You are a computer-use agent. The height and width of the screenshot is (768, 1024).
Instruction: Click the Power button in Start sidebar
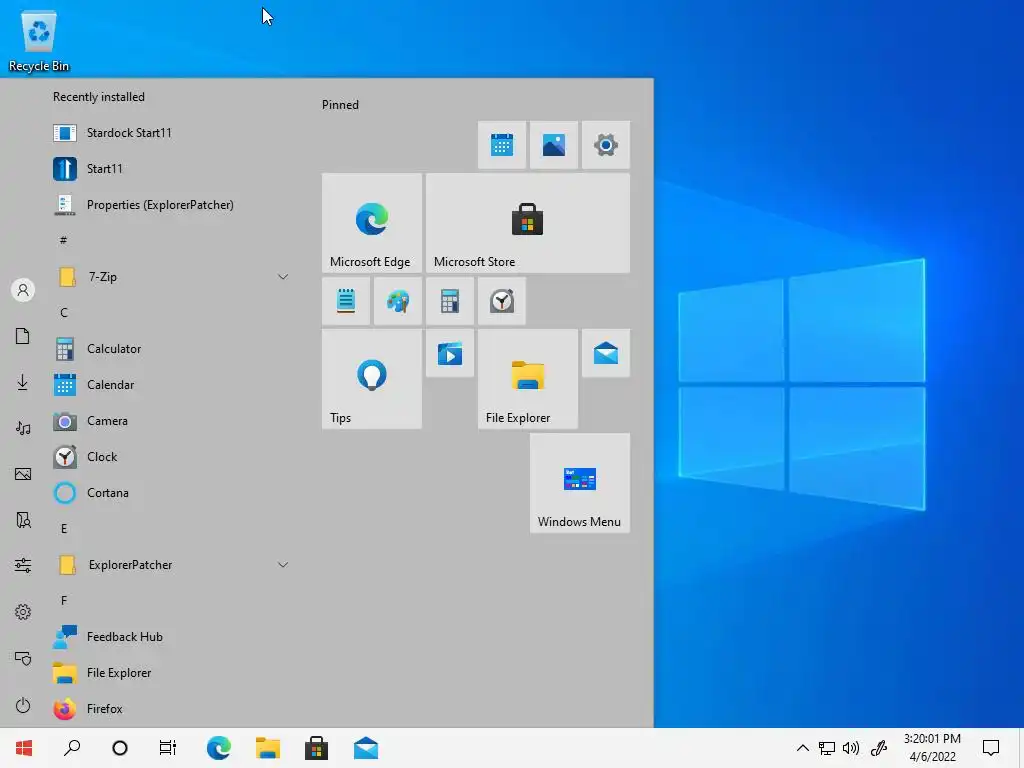(23, 705)
